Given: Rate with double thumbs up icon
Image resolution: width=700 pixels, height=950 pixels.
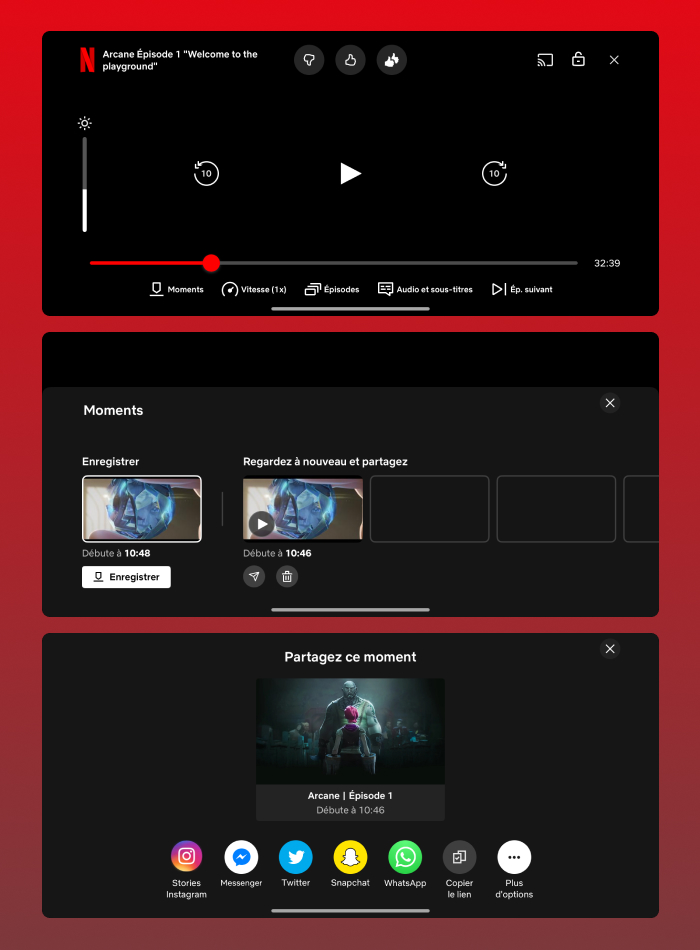Looking at the screenshot, I should coord(392,60).
